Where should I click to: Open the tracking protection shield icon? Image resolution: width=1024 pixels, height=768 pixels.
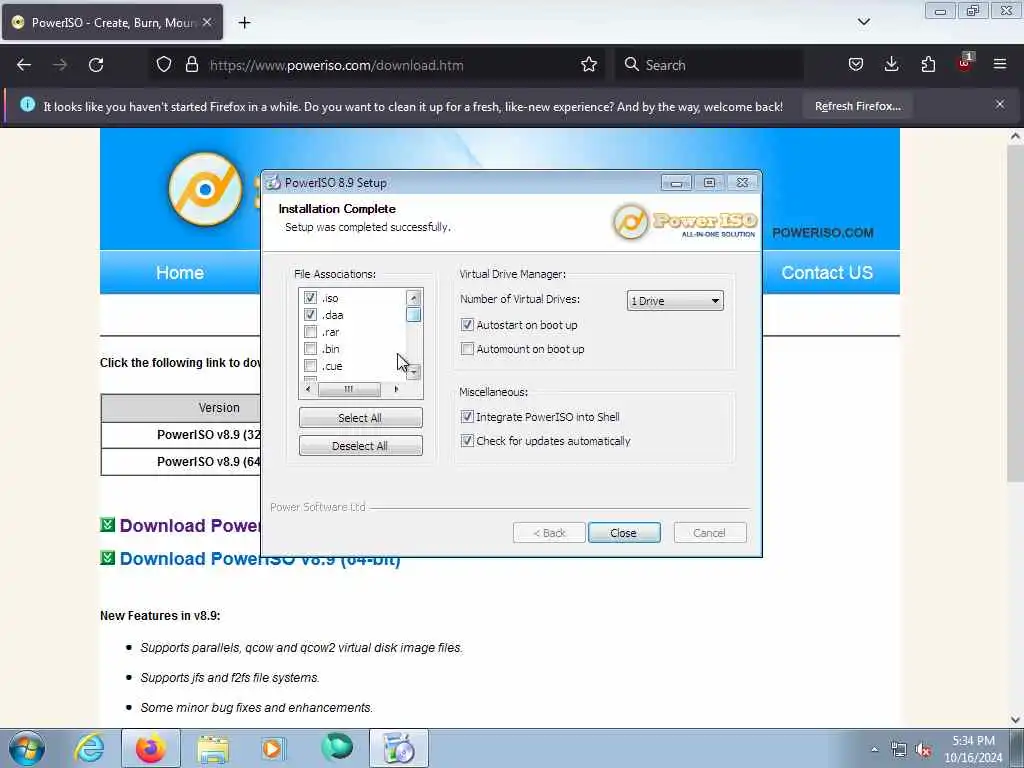click(x=164, y=65)
